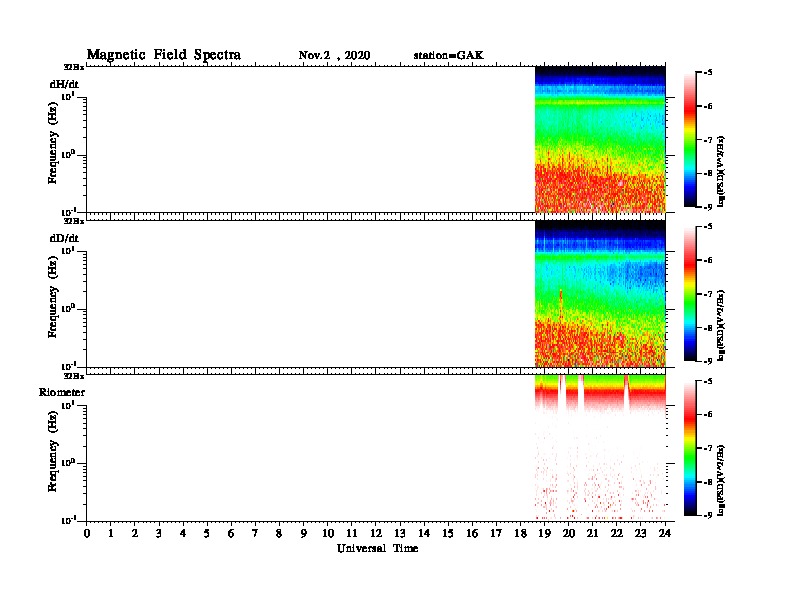Click the hour 22 tick label
The width and height of the screenshot is (792, 612).
617,534
